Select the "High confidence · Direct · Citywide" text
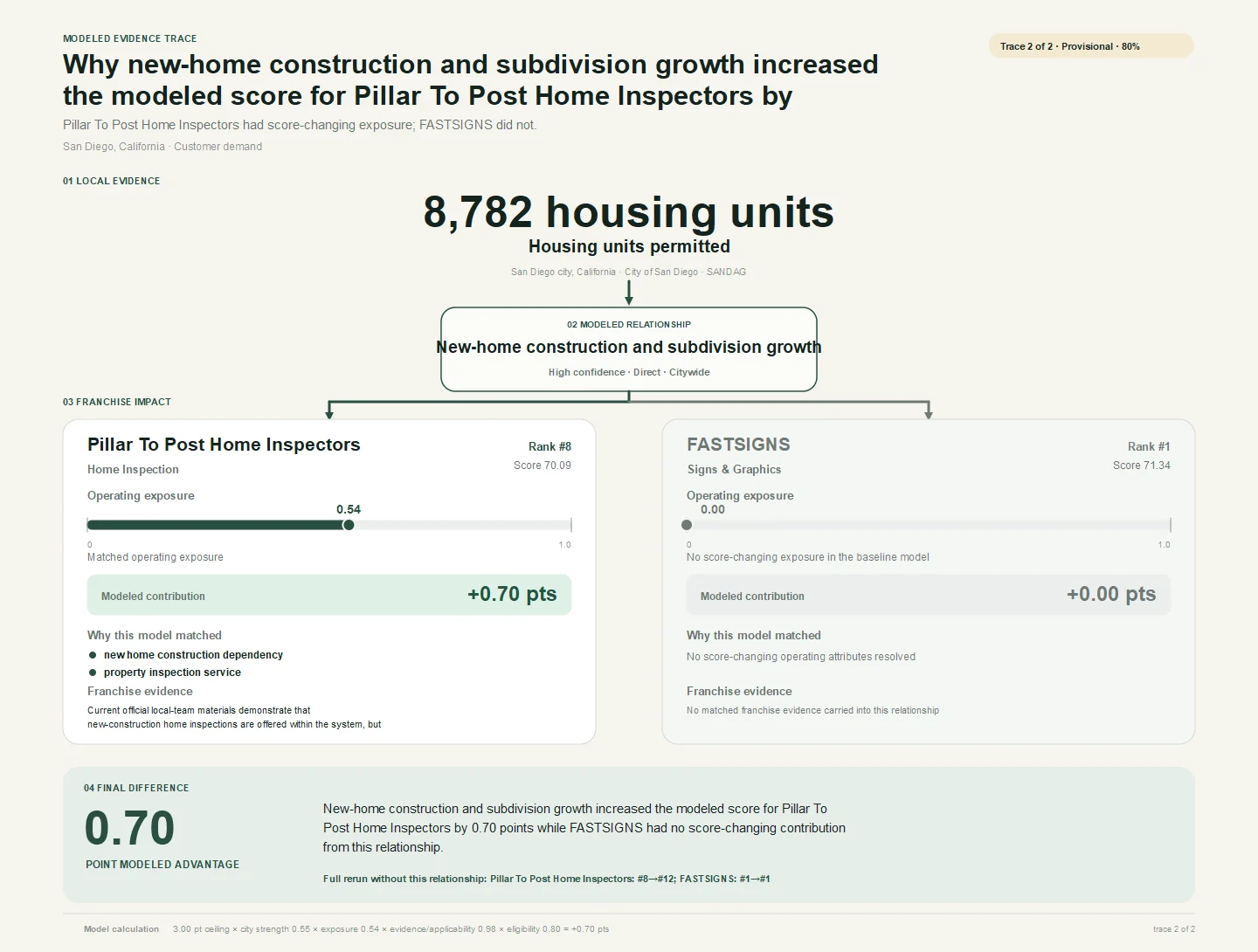Screen dimensions: 1258x952 click(x=629, y=372)
